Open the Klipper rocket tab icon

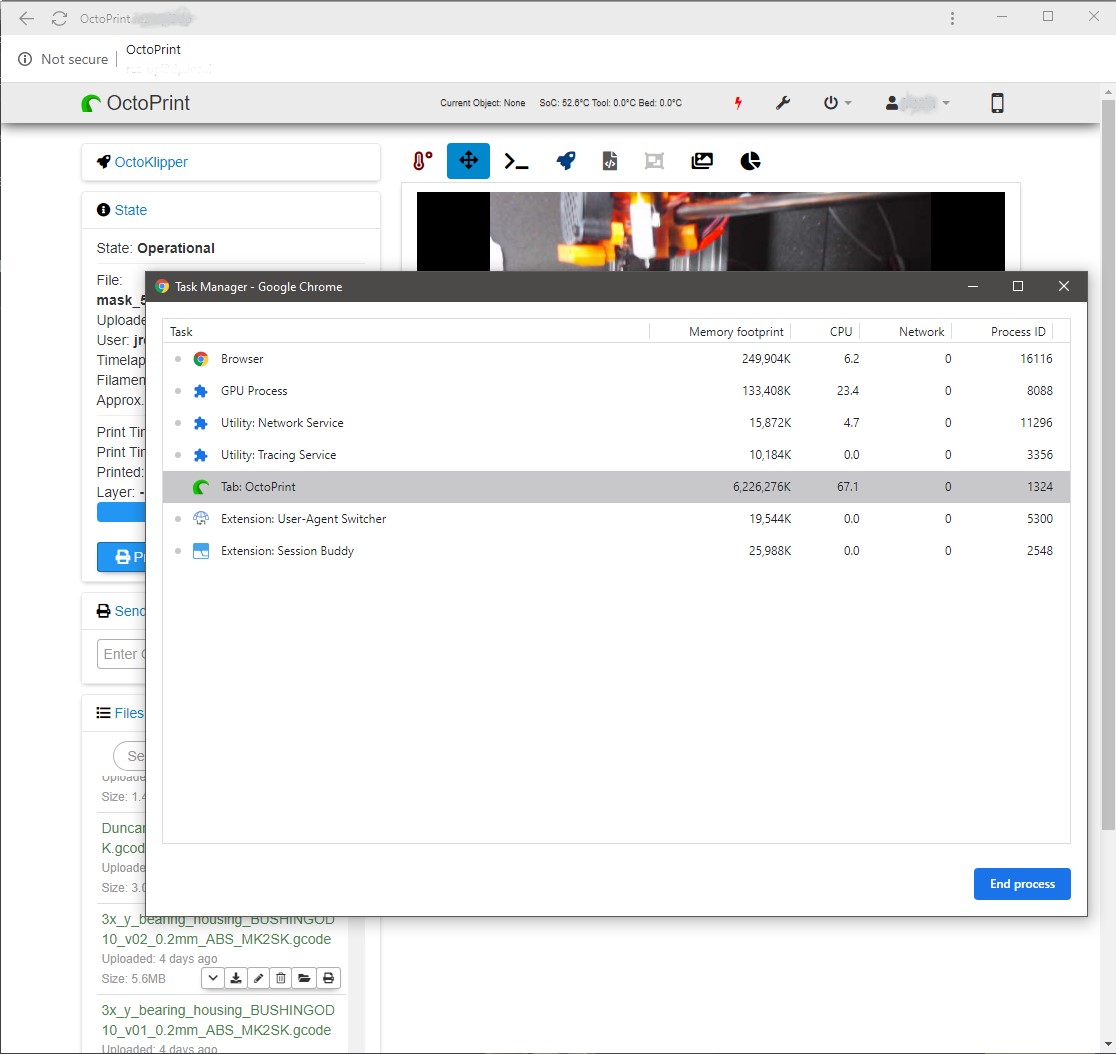tap(566, 161)
